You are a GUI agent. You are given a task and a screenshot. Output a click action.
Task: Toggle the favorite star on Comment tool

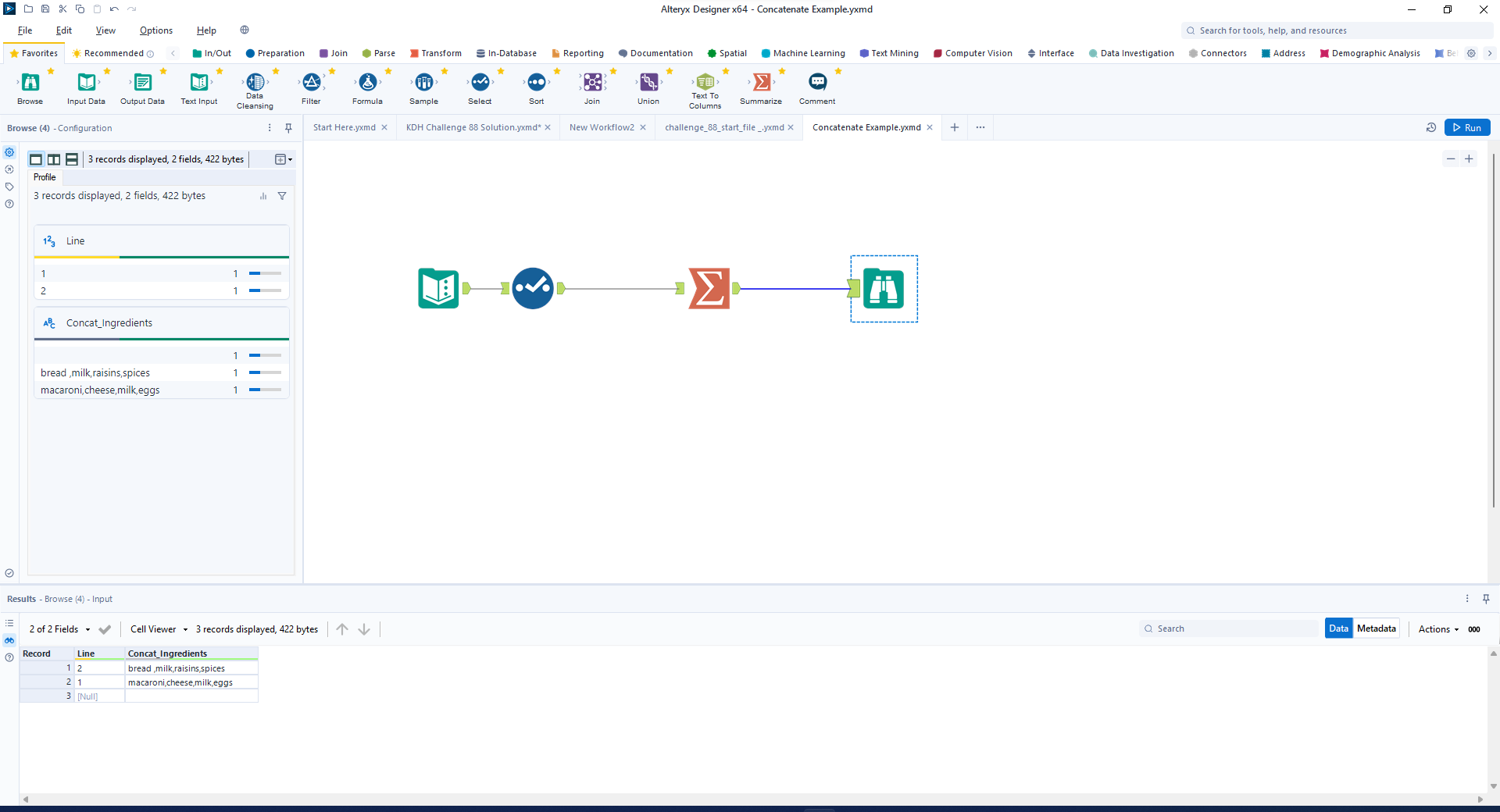838,71
